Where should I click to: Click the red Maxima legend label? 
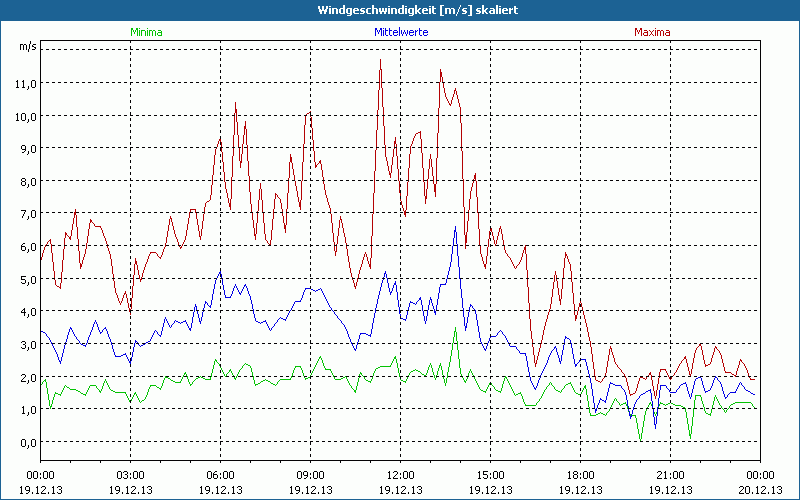click(x=652, y=32)
